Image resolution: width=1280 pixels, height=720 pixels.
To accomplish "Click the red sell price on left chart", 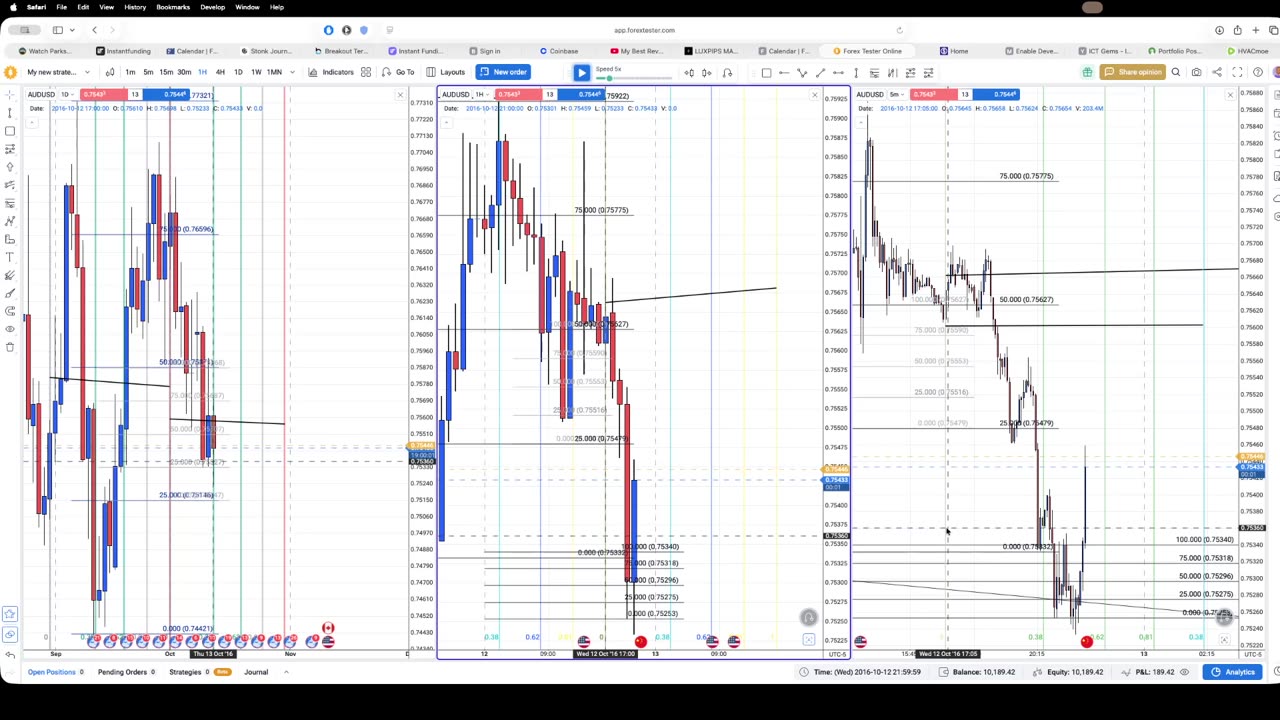I will (x=103, y=95).
